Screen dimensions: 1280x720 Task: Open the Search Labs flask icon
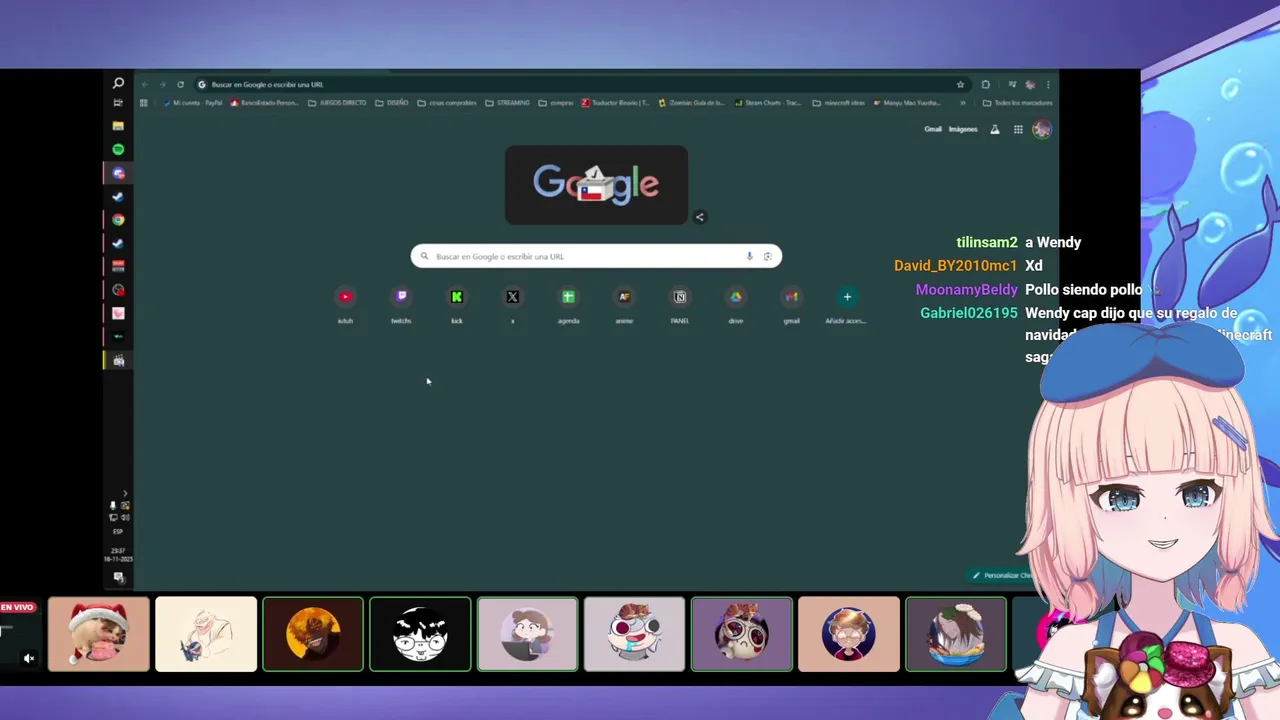point(995,129)
